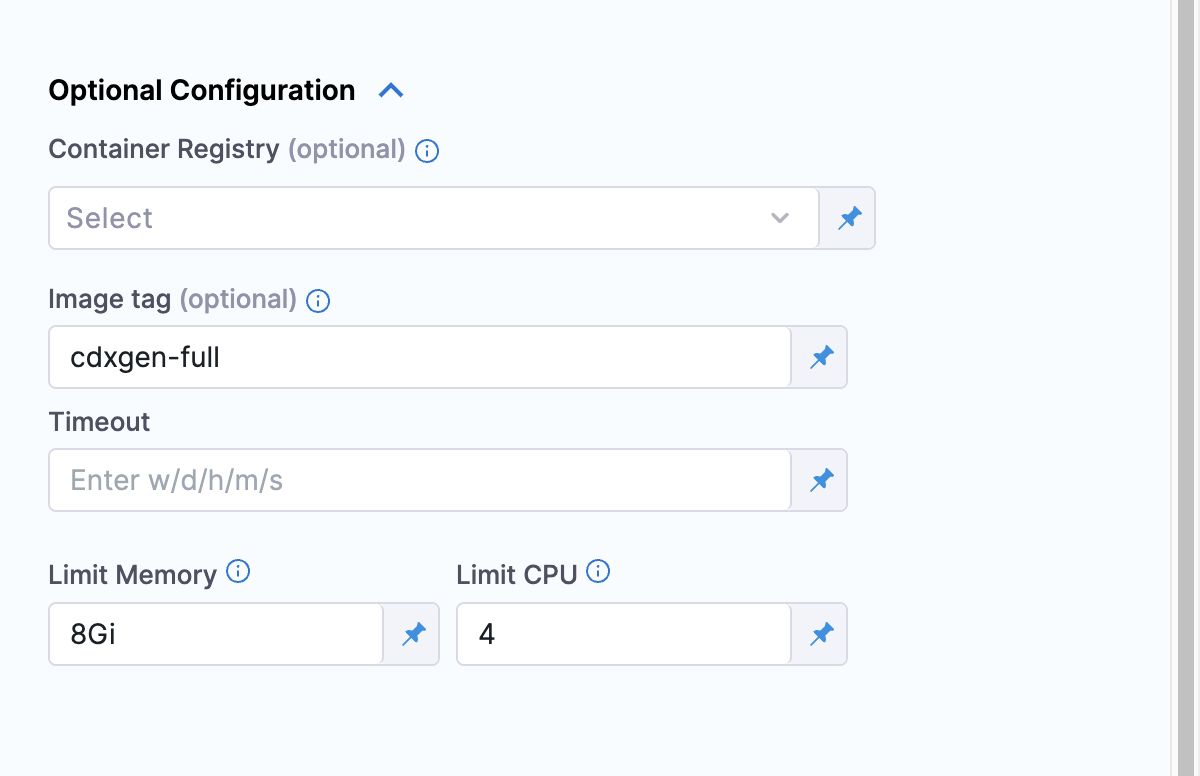Click the pin icon beside Limit Memory

[413, 634]
